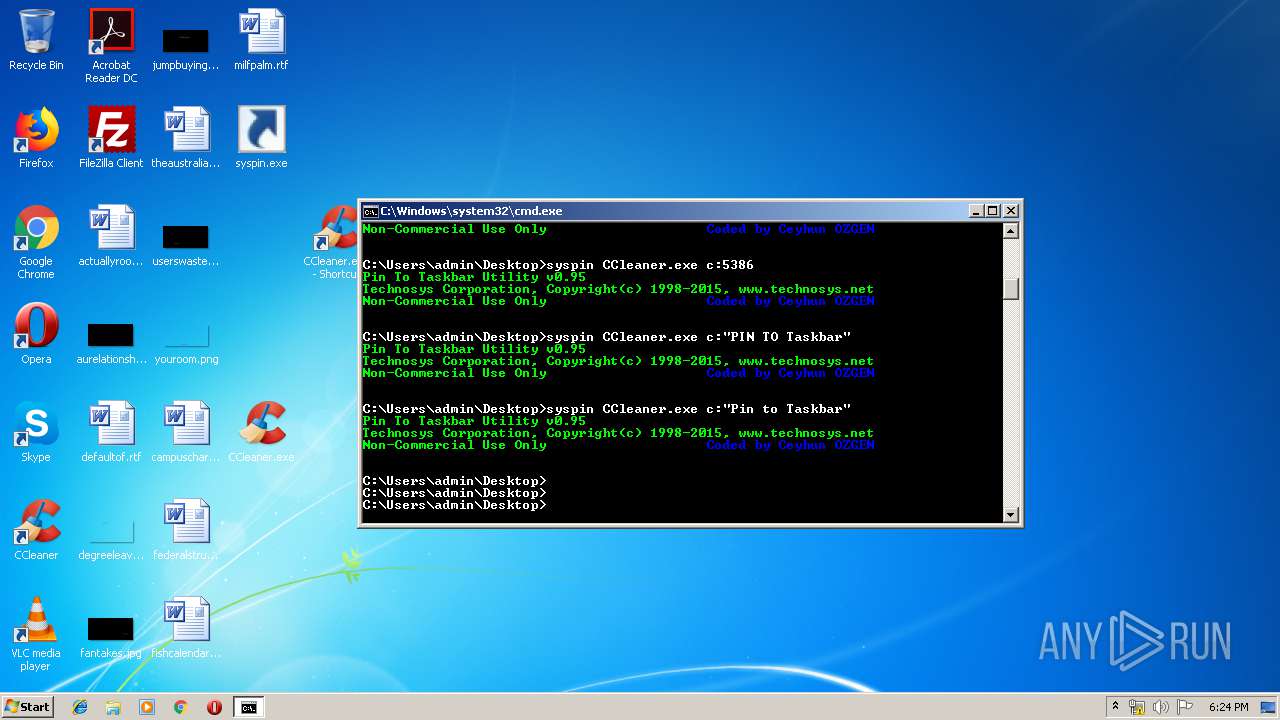Open Windows Explorer from taskbar
Image resolution: width=1280 pixels, height=720 pixels.
(x=113, y=707)
